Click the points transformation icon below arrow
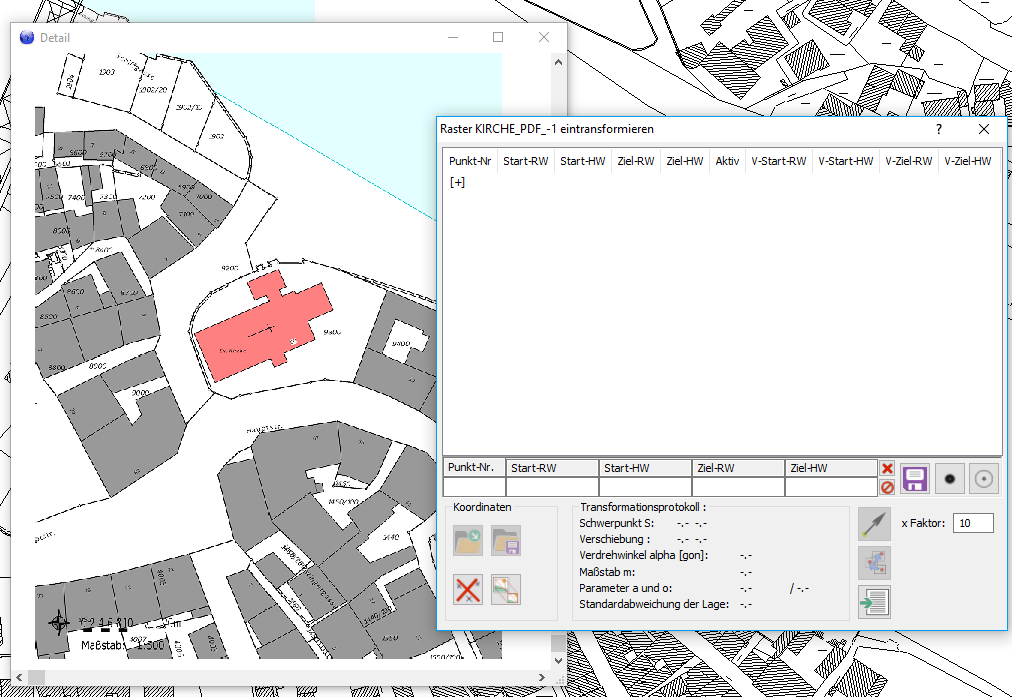 click(874, 563)
